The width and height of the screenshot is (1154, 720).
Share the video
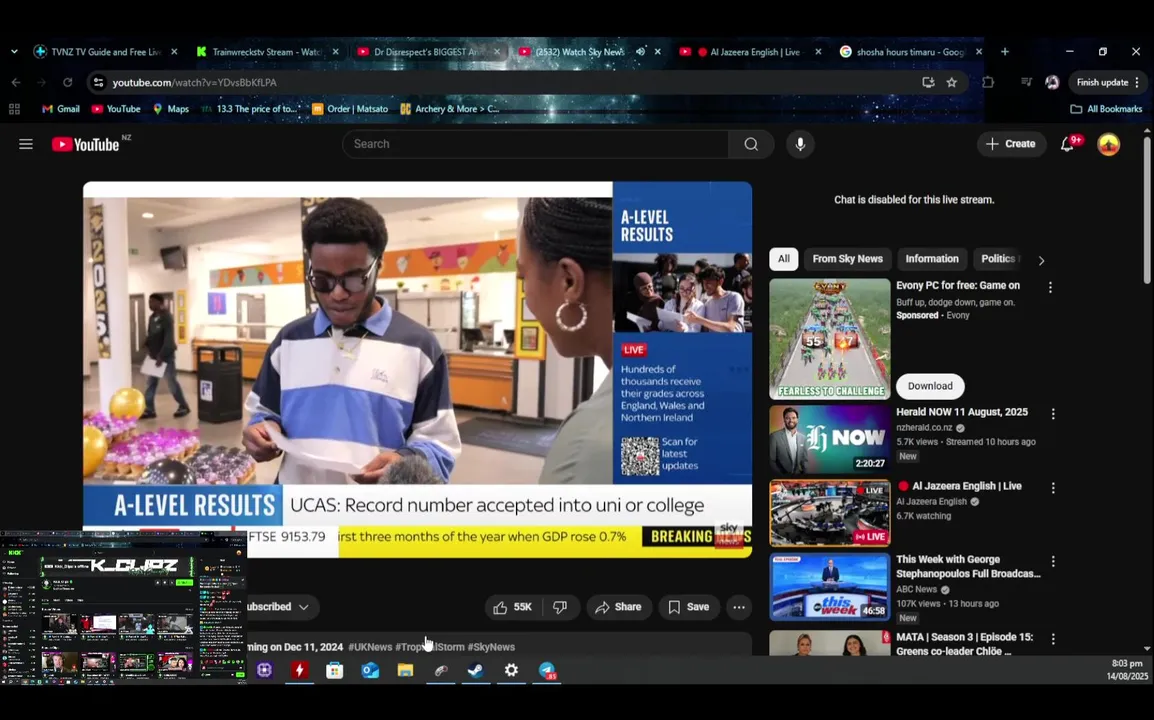pyautogui.click(x=618, y=607)
